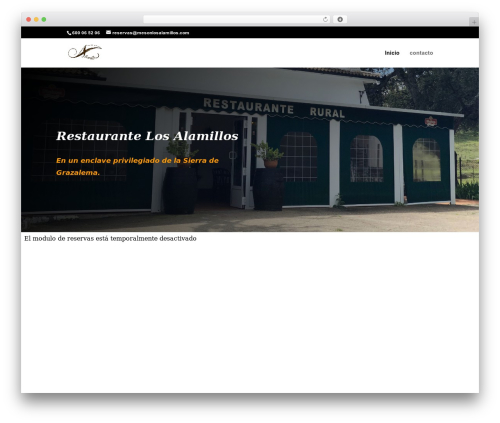
Task: Reload the page using refresh icon
Action: (325, 19)
